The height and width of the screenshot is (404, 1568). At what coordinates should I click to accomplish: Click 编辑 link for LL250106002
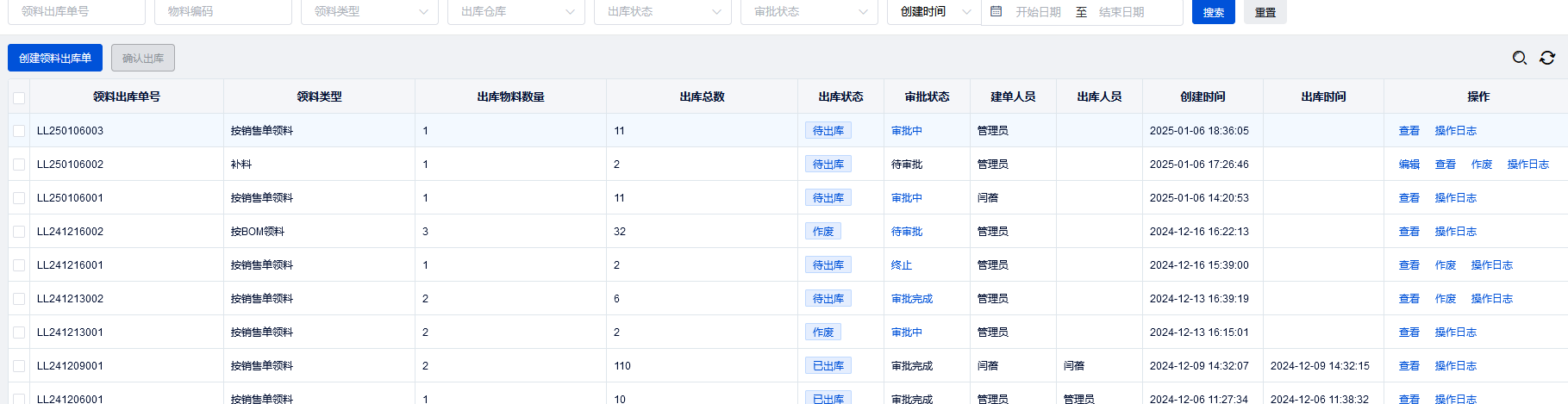pyautogui.click(x=1409, y=165)
